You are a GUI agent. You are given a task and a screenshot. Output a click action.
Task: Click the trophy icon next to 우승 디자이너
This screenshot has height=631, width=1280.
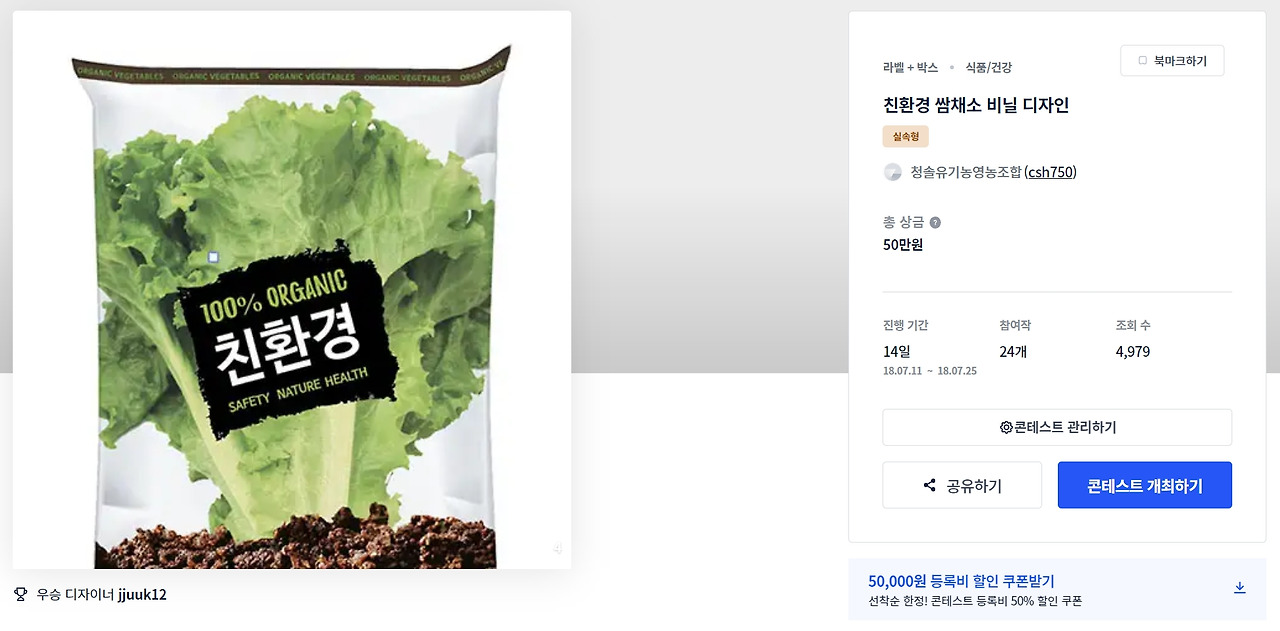pyautogui.click(x=20, y=594)
